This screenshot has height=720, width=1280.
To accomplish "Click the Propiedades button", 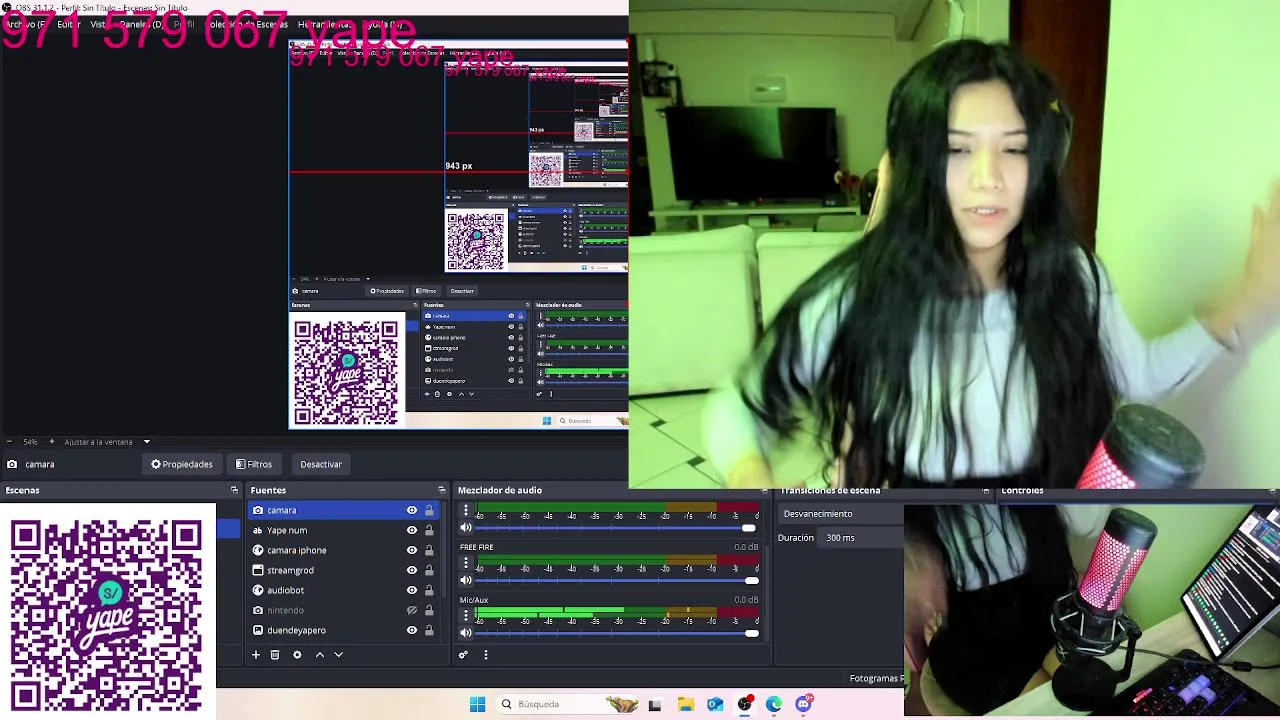I will click(x=182, y=464).
